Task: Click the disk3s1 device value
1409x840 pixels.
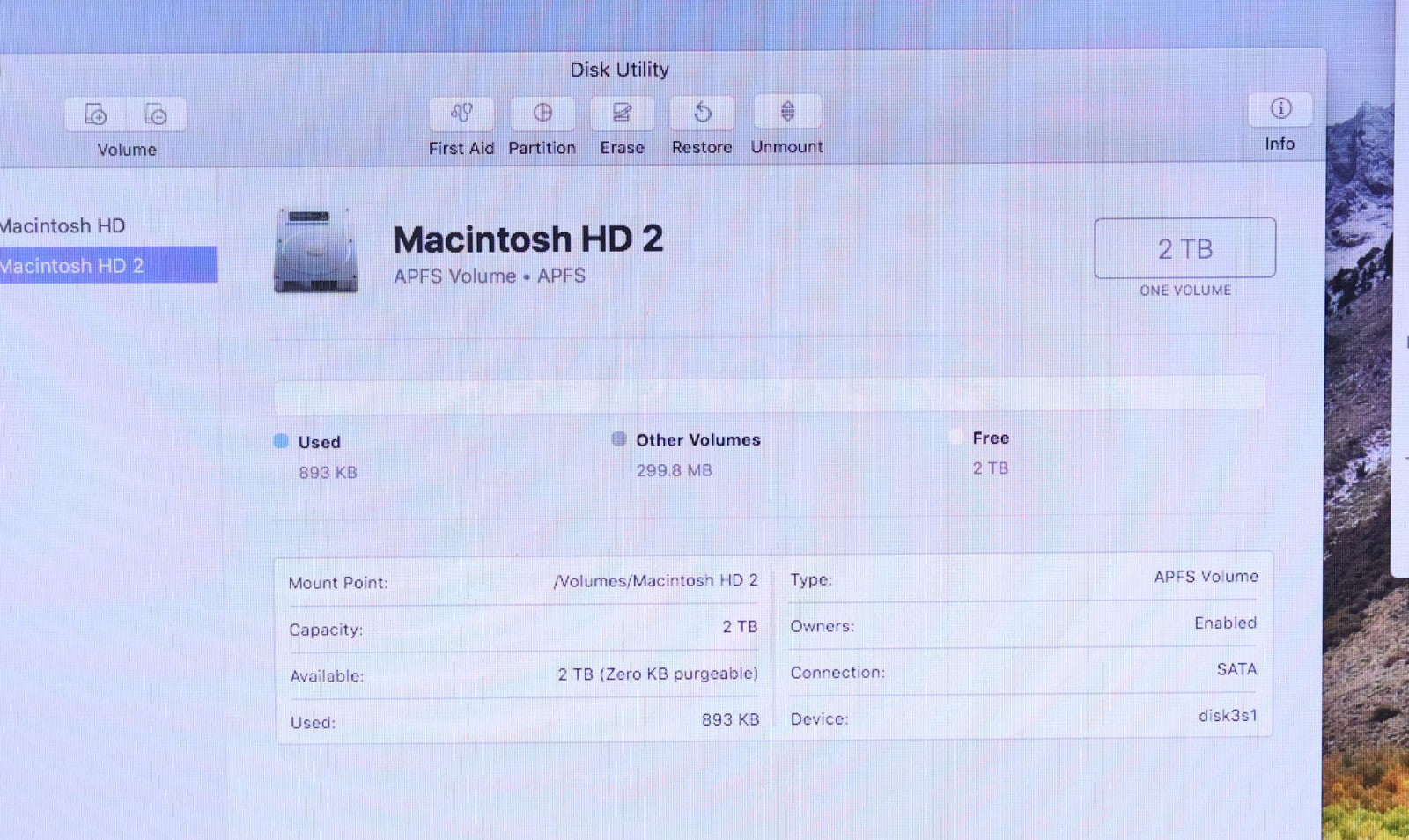Action: (x=1228, y=716)
